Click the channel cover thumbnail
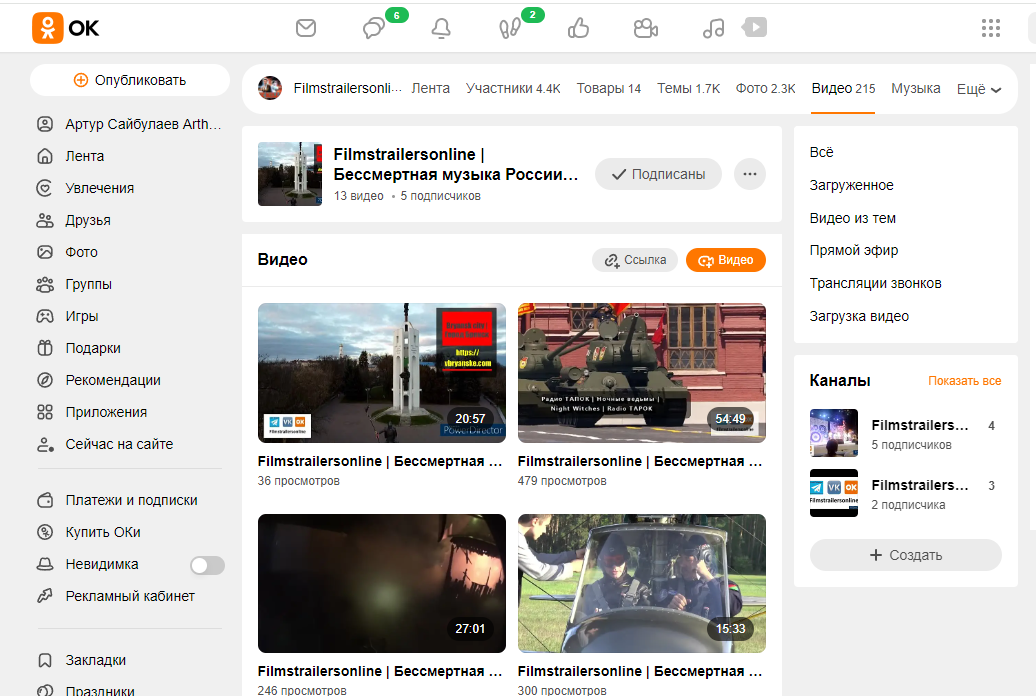Image resolution: width=1036 pixels, height=696 pixels. (x=289, y=174)
